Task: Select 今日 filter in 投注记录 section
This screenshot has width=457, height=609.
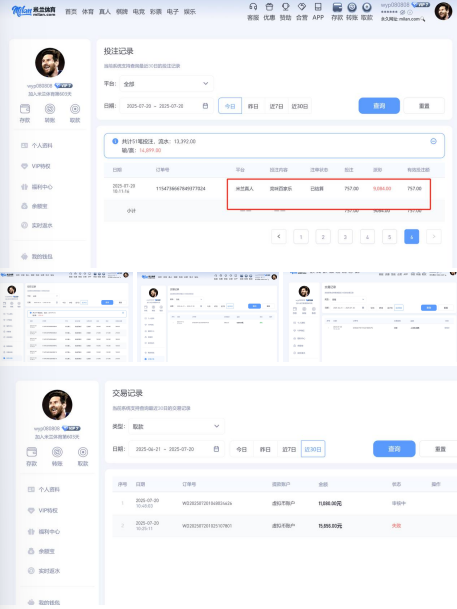Action: 230,106
